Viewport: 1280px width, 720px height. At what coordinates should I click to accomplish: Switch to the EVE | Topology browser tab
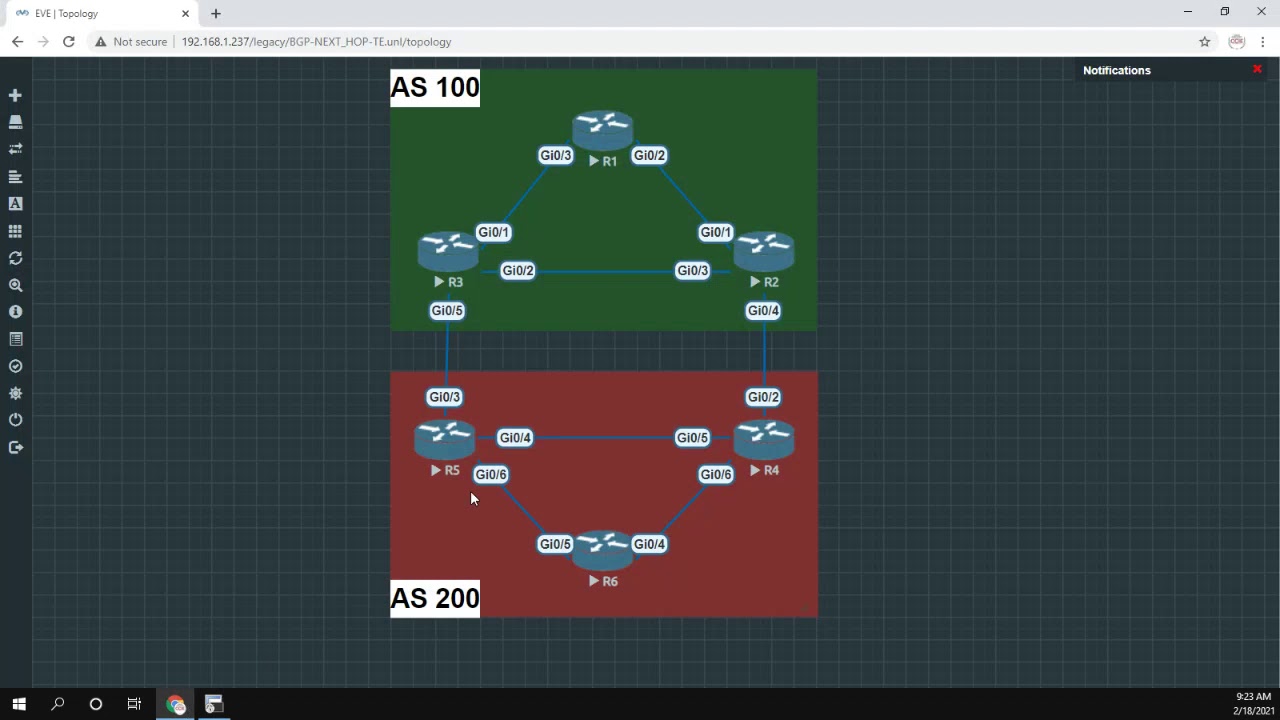click(x=101, y=13)
